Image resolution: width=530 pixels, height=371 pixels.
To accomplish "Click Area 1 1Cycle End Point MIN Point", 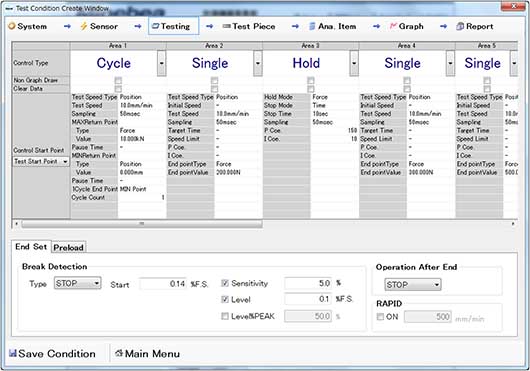I will coord(142,189).
